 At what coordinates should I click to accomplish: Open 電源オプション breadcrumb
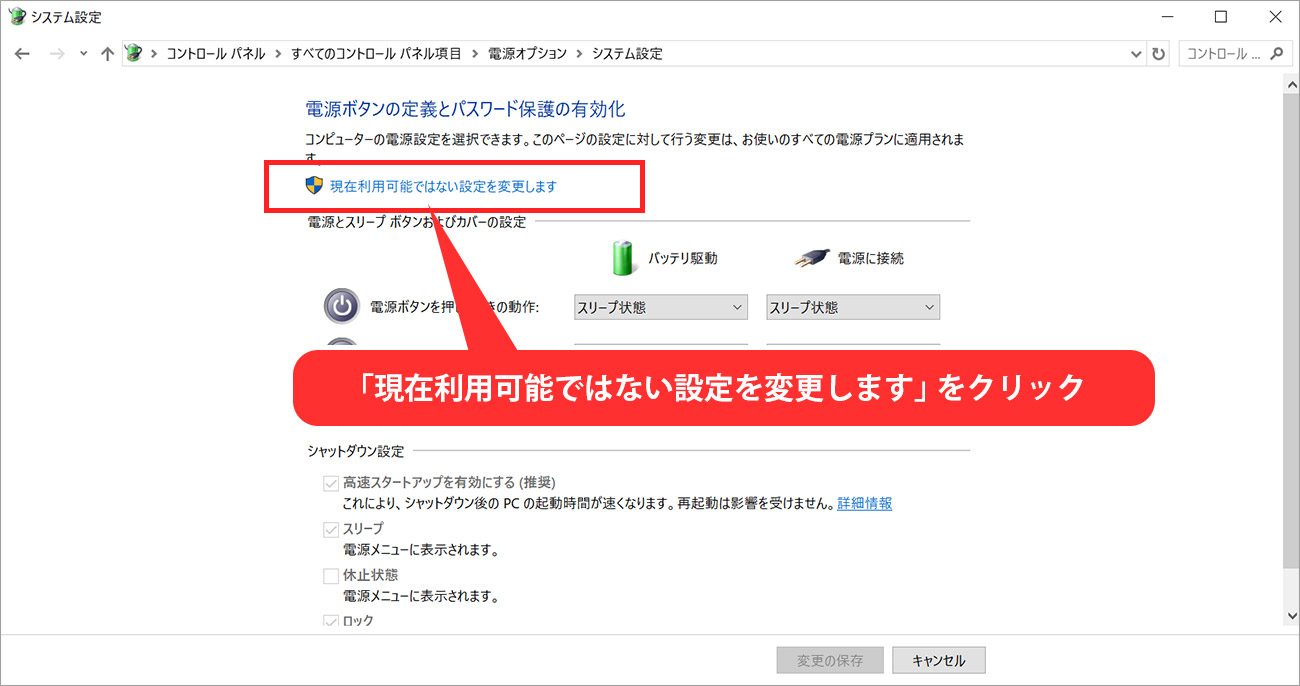(x=527, y=54)
